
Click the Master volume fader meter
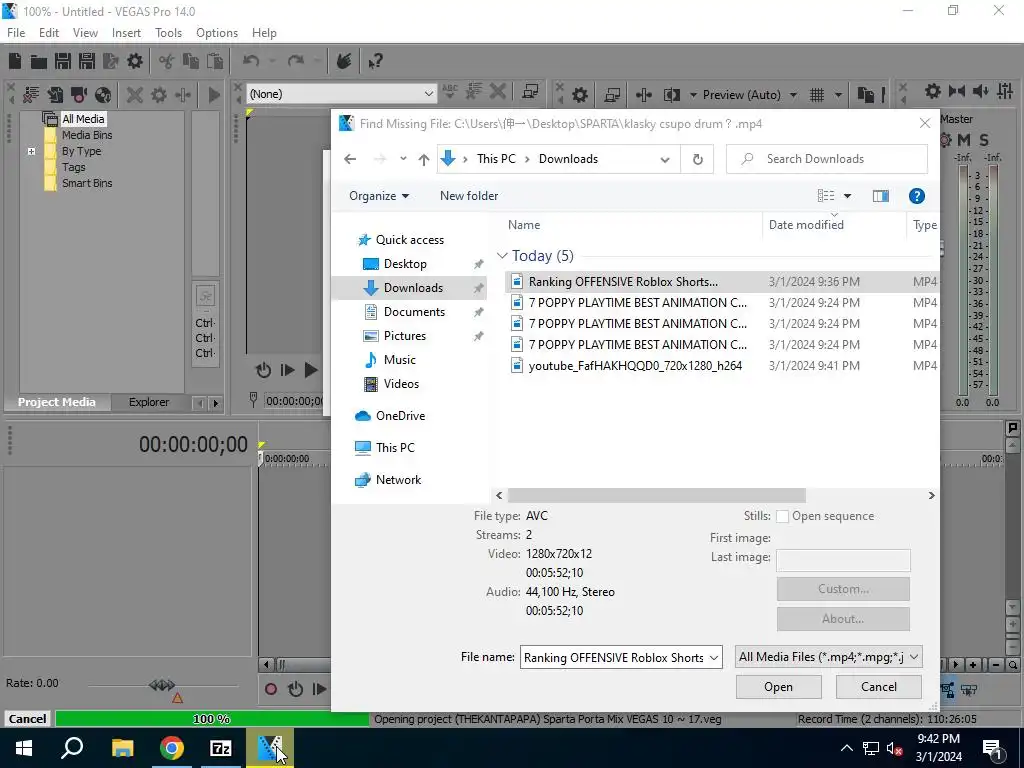[x=978, y=279]
